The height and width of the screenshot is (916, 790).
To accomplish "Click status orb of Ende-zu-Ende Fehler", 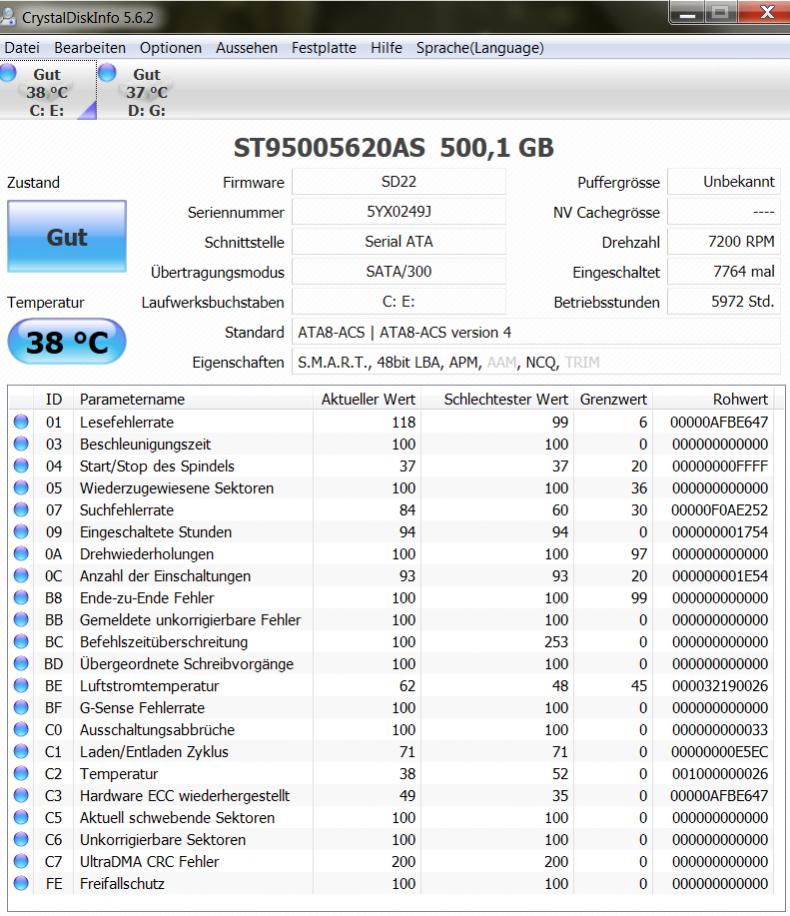I will [21, 597].
